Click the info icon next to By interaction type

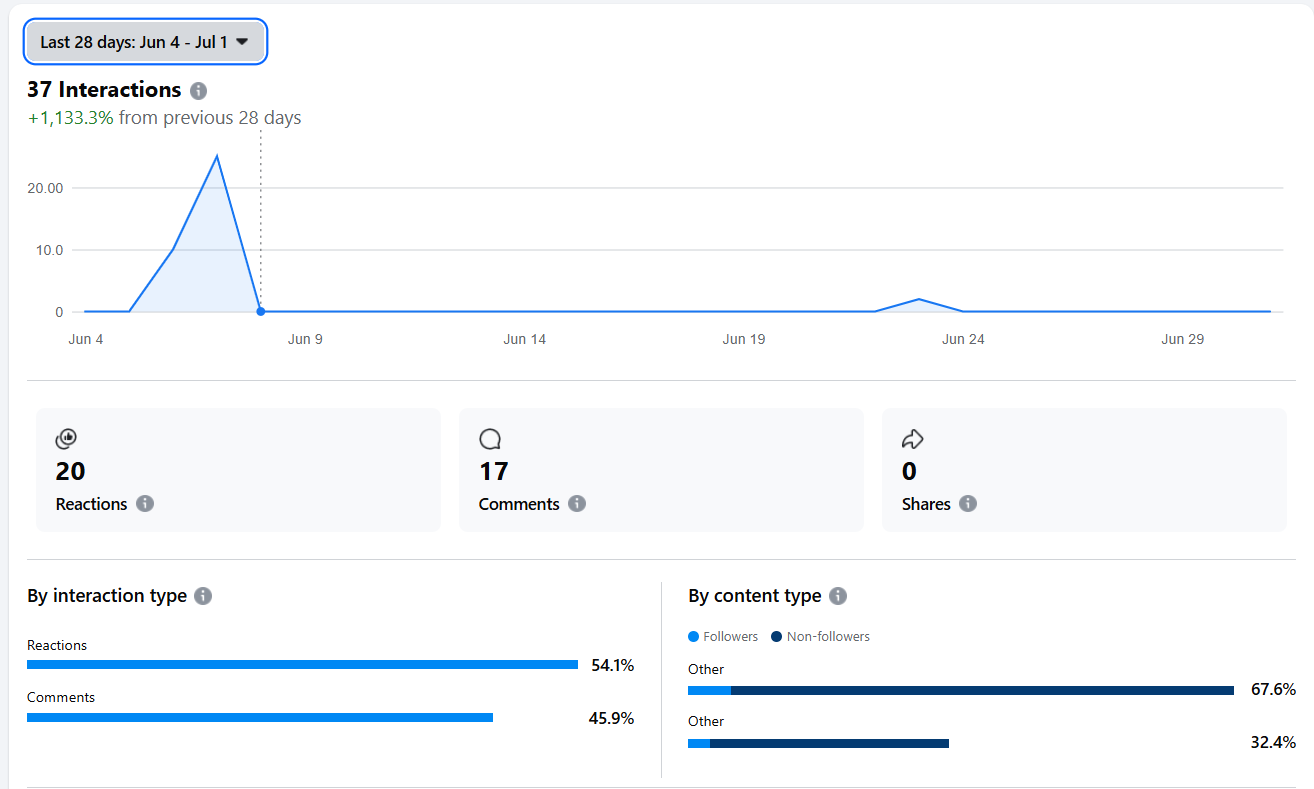tap(203, 596)
